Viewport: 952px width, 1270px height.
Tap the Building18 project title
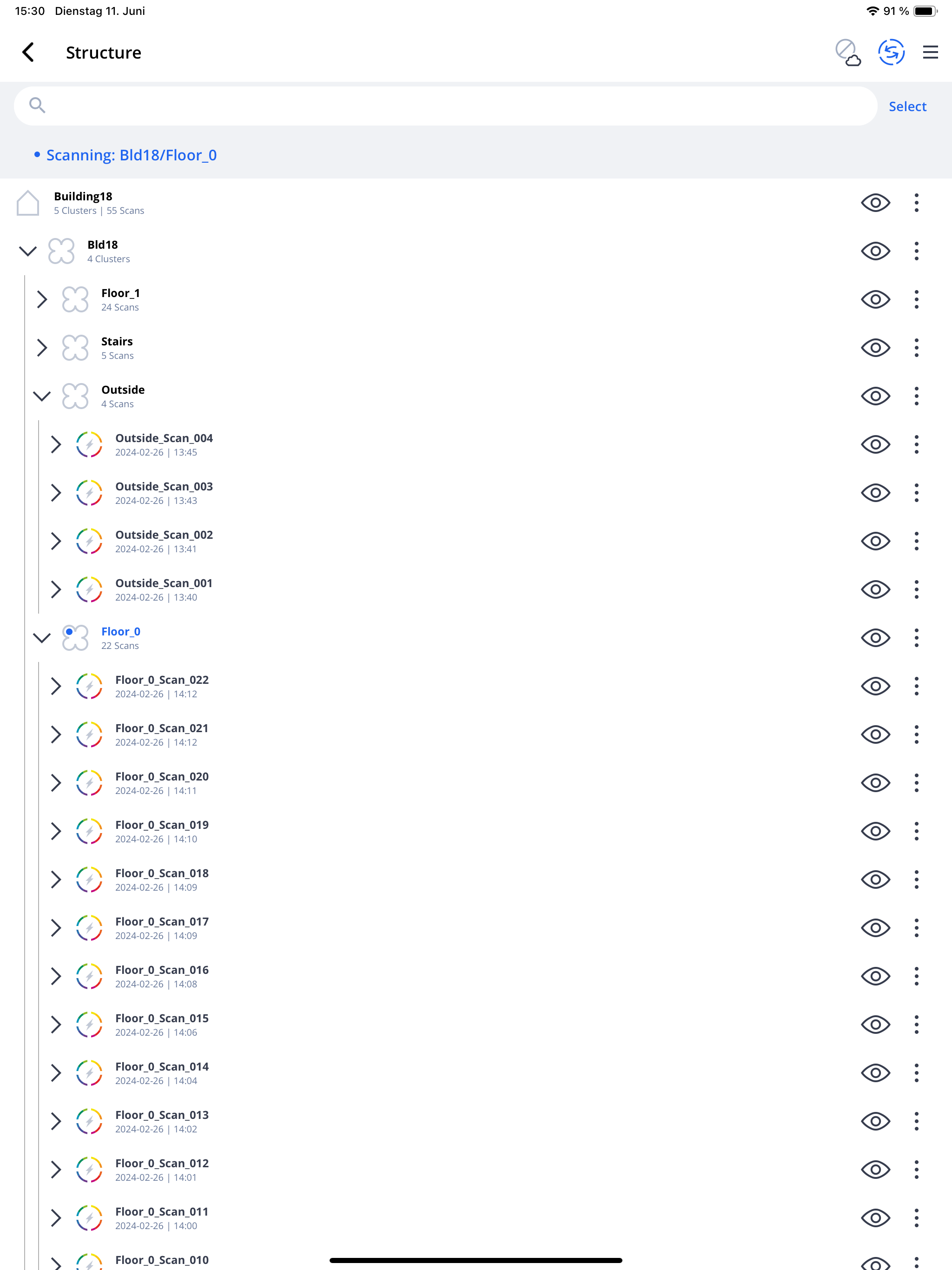(x=83, y=196)
